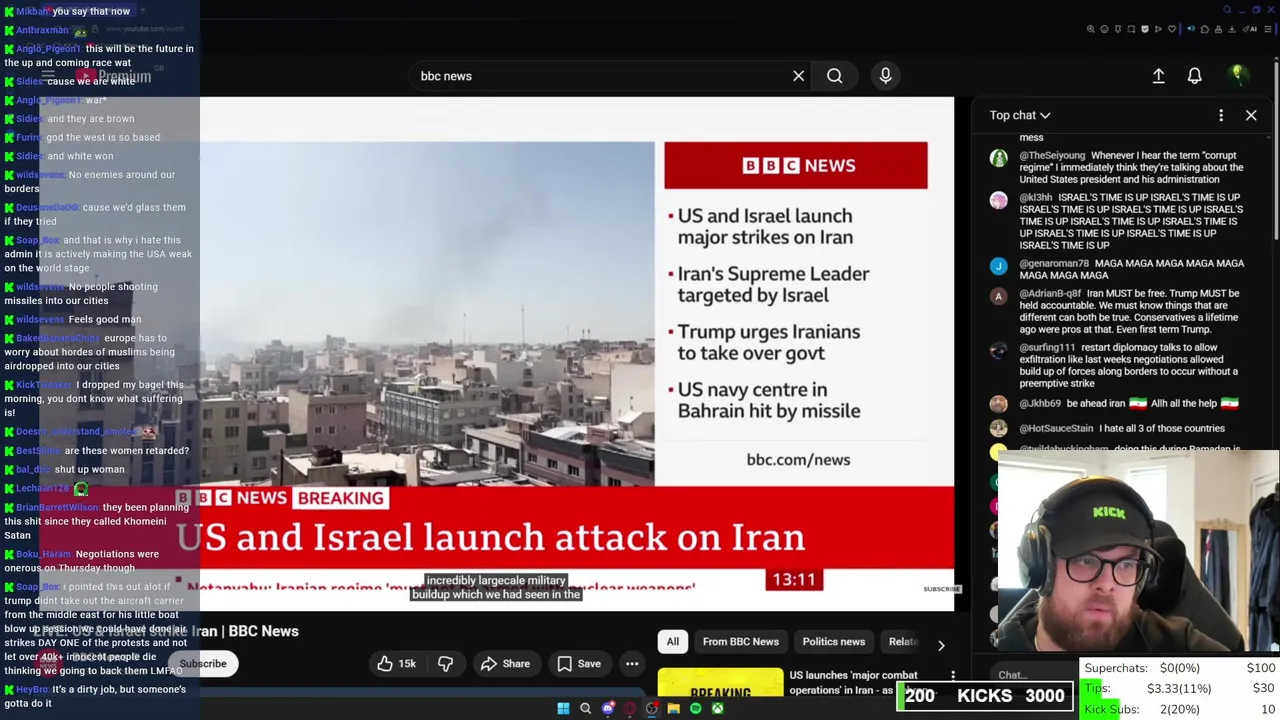Click the Opera browser taskbar icon
The width and height of the screenshot is (1280, 720).
(x=629, y=708)
